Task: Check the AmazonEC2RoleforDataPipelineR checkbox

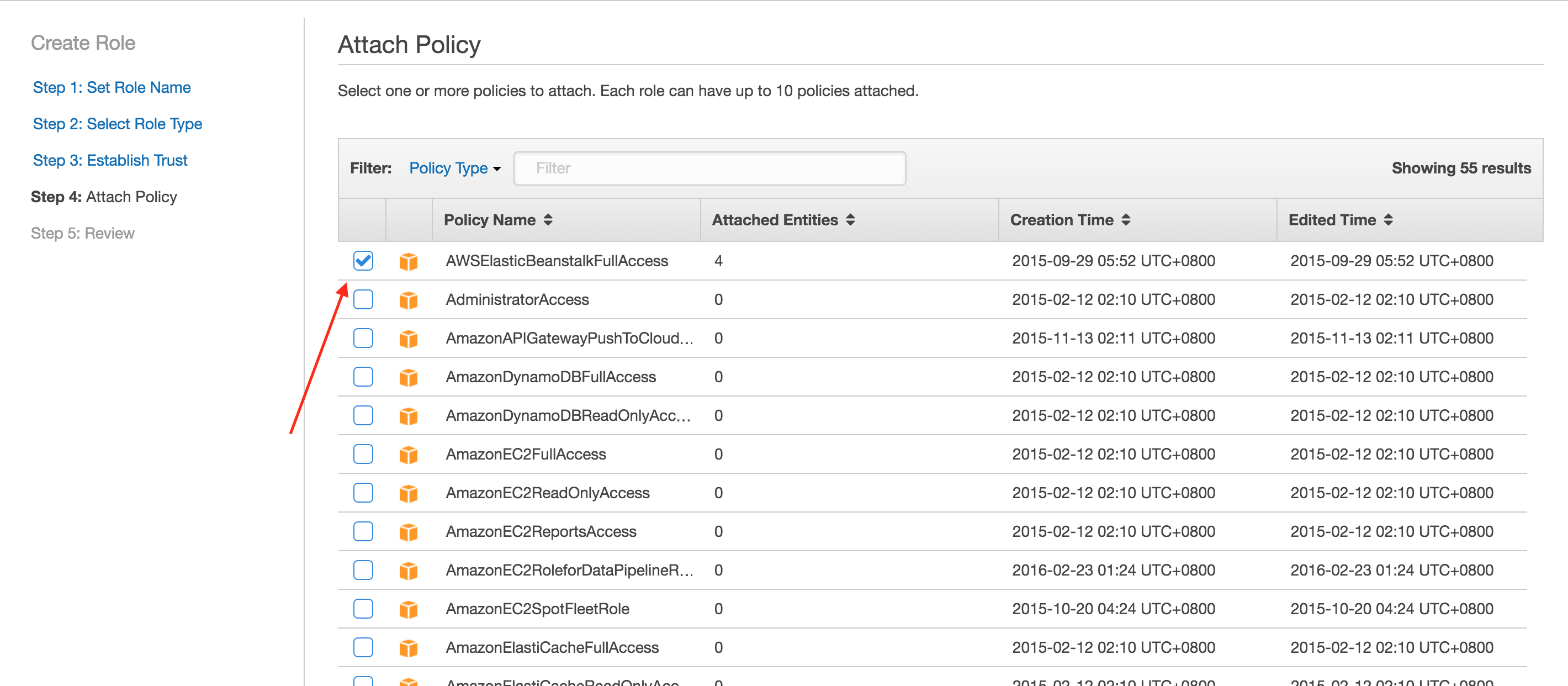Action: [363, 570]
